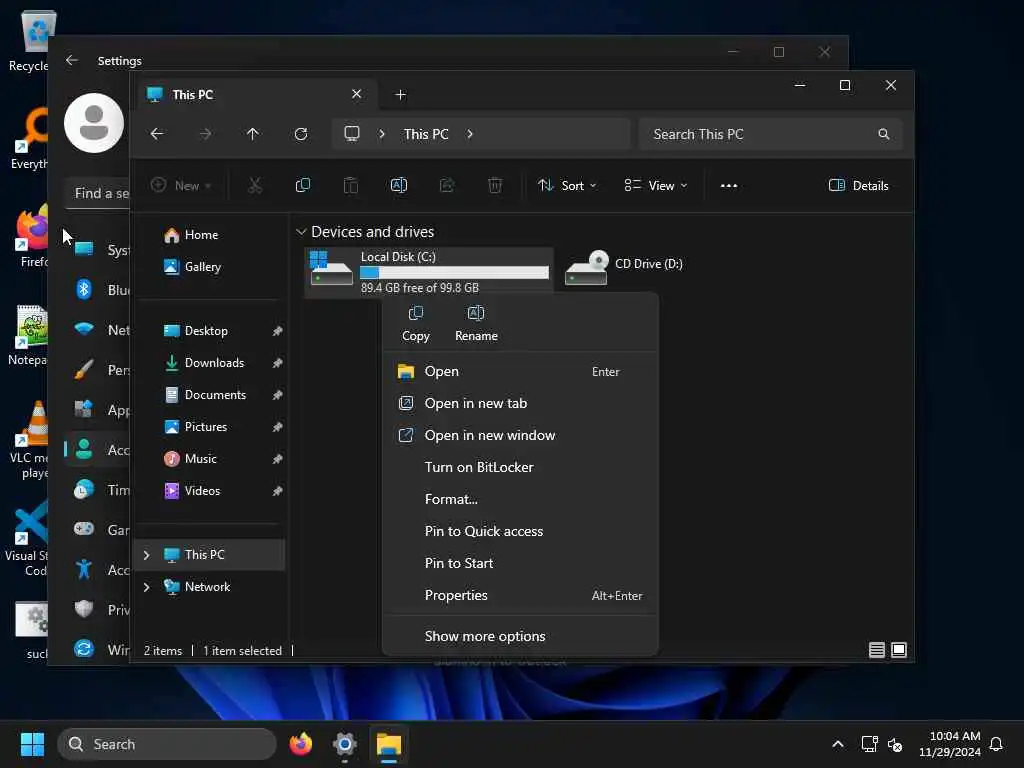This screenshot has width=1024, height=768.
Task: Toggle the Details pane button
Action: (858, 185)
